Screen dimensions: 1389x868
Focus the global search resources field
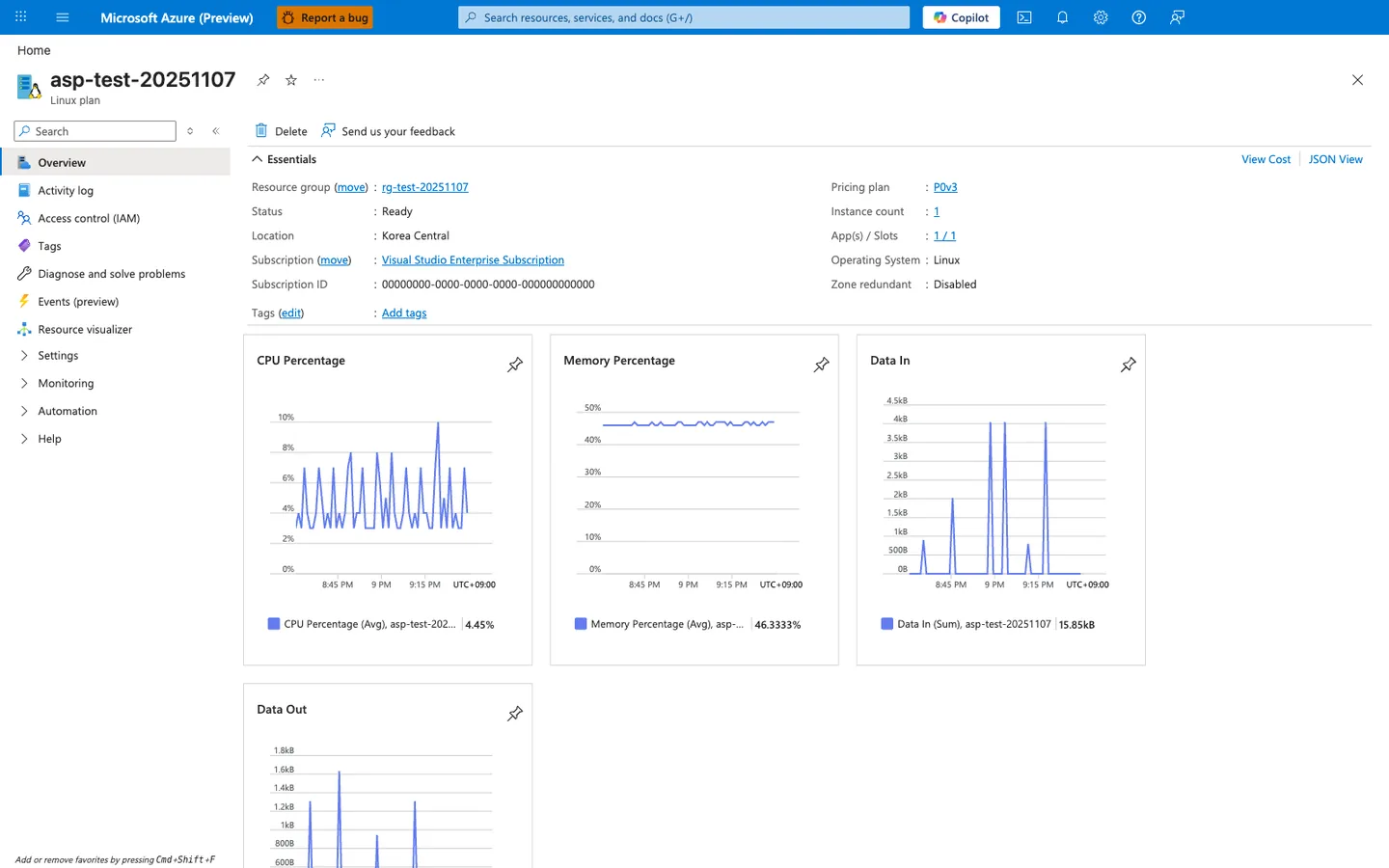point(684,17)
